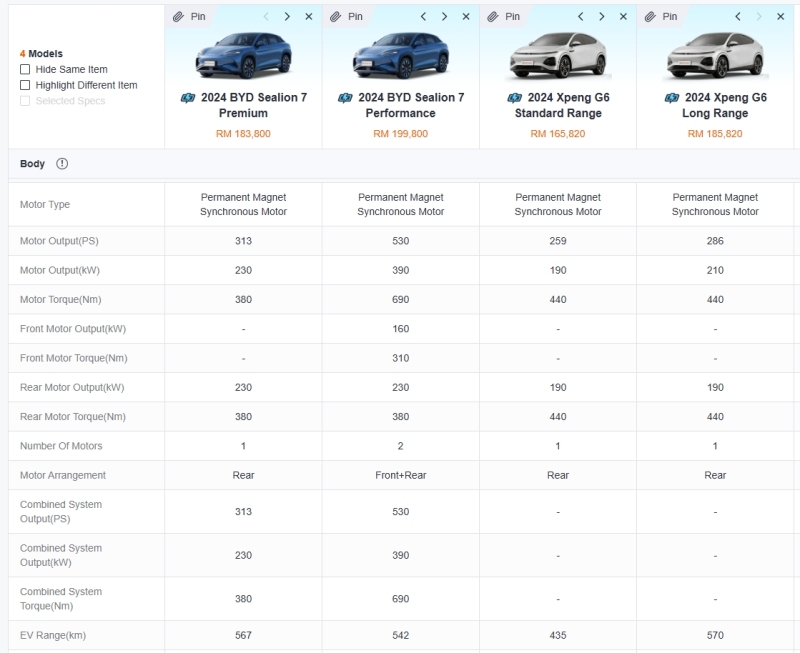Select Combined System Output(PS) row label
The image size is (800, 653).
[x=61, y=512]
